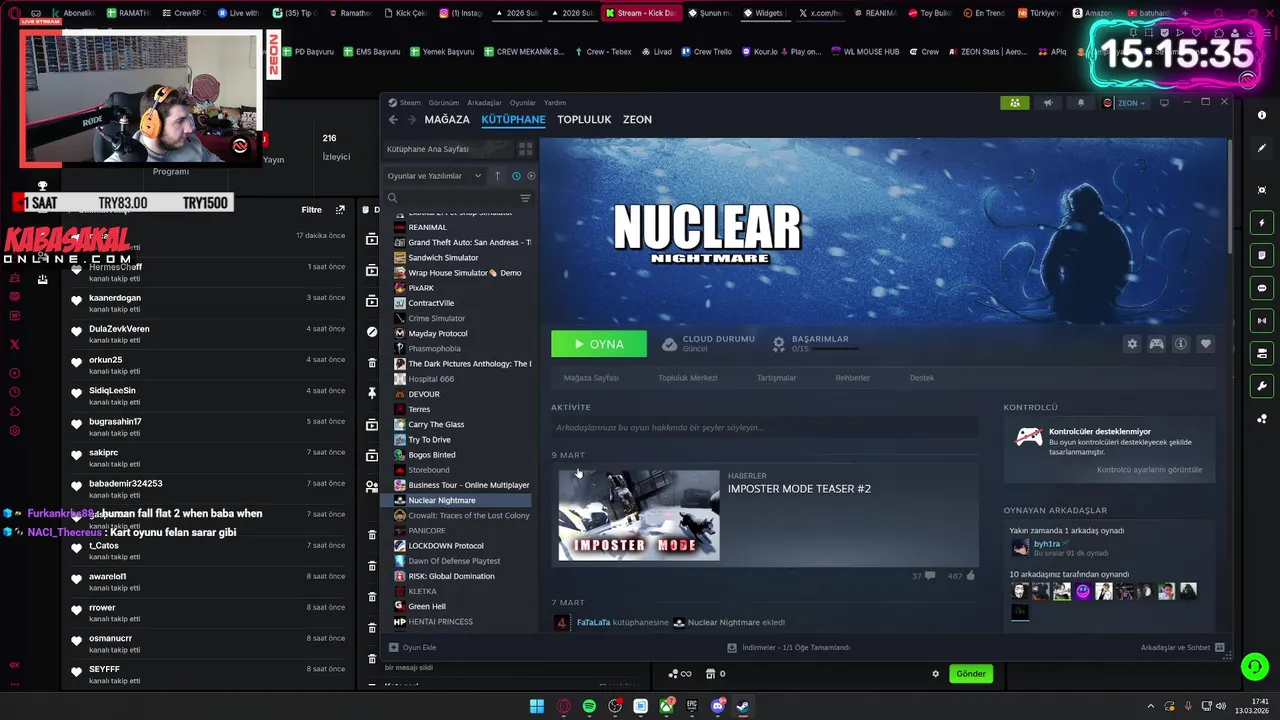Open the green friends icon in Steam header
Image resolution: width=1280 pixels, height=720 pixels.
(1014, 103)
